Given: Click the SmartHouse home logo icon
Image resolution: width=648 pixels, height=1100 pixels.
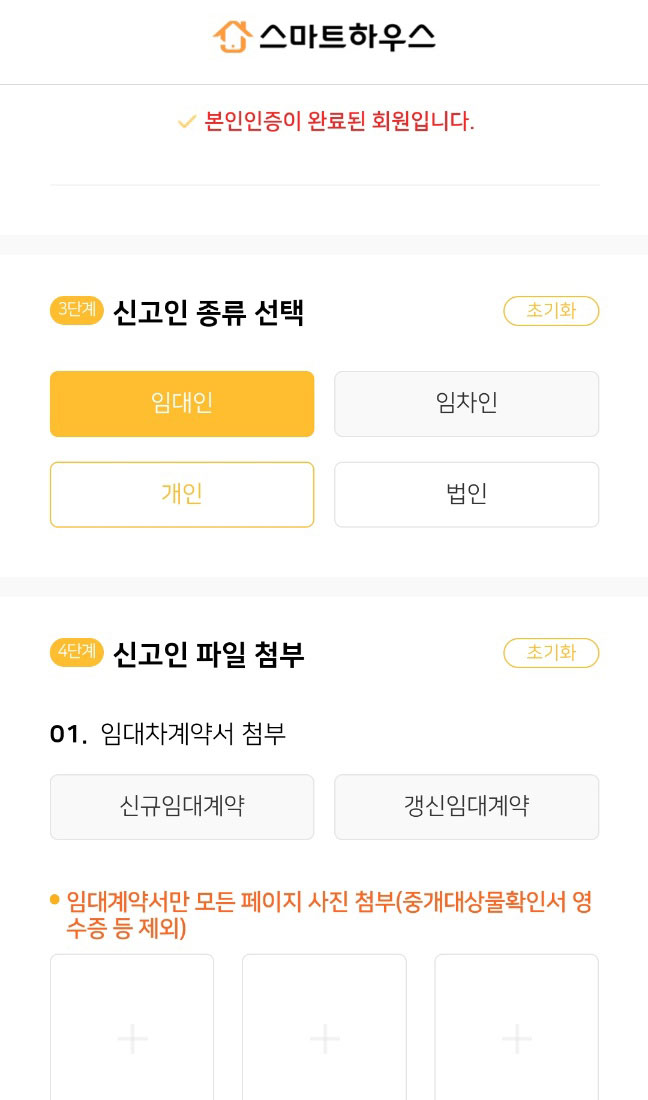Looking at the screenshot, I should pos(232,37).
